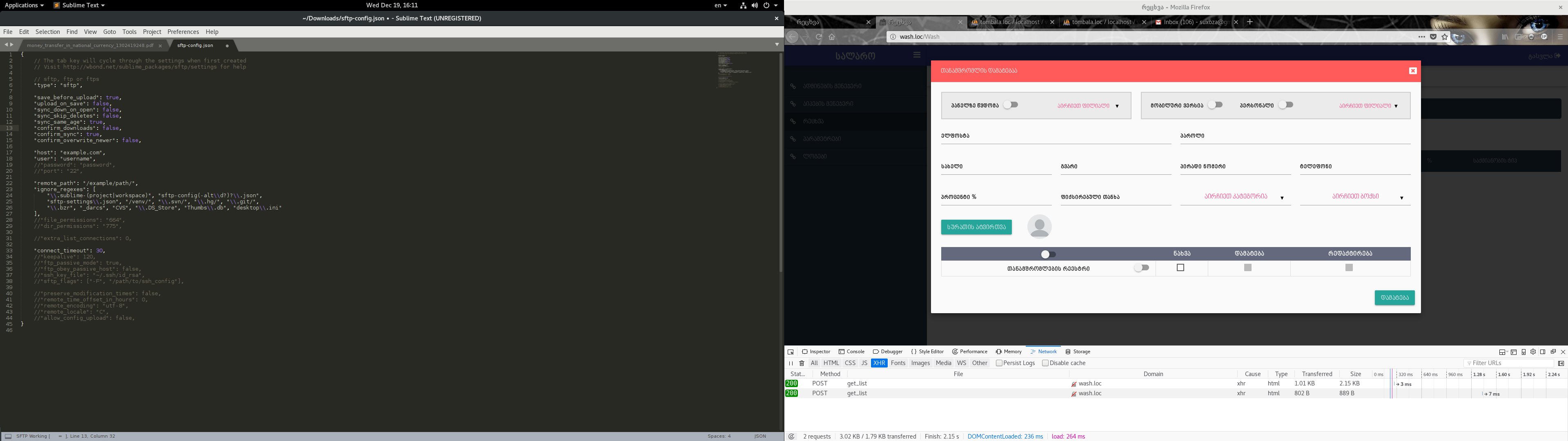Viewport: 1568px width, 441px height.
Task: Open page actions three-dots menu in address bar
Action: click(1422, 37)
